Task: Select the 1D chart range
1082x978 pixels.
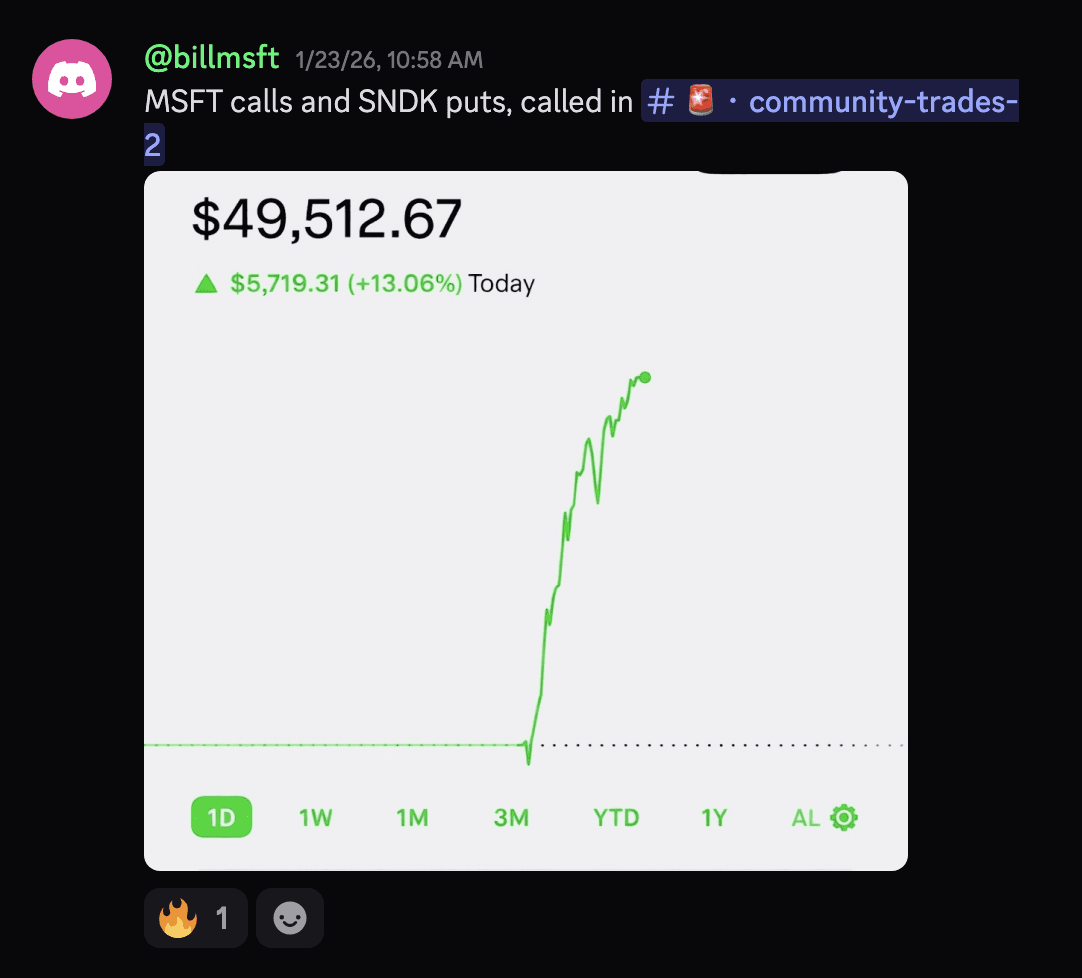Action: [x=222, y=818]
